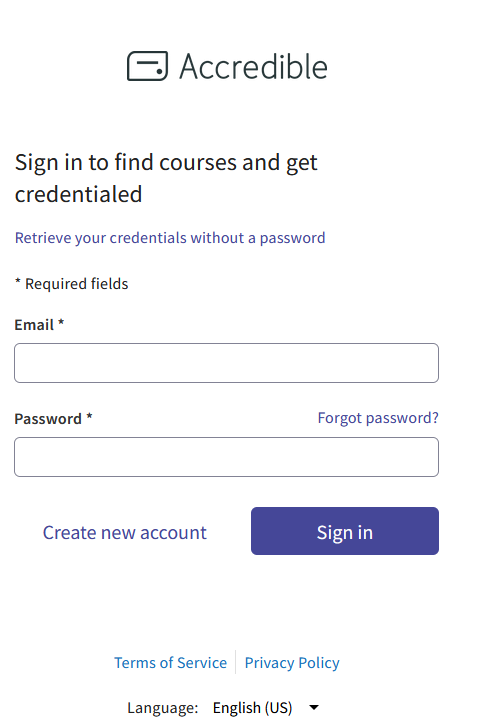Click the Accredible card logo icon
This screenshot has width=480, height=717.
point(147,66)
